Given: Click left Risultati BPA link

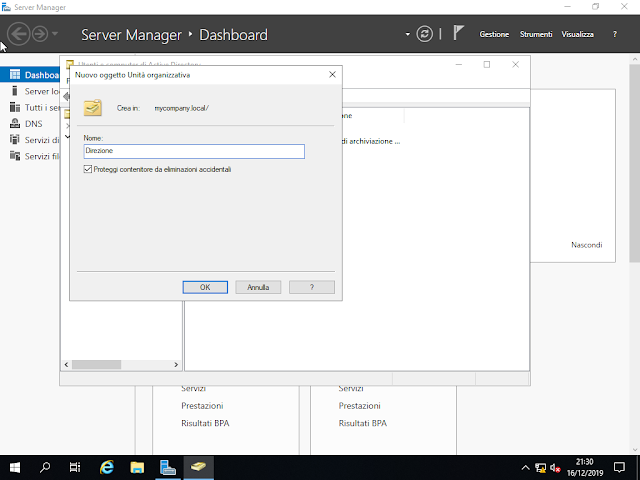Looking at the screenshot, I should pos(205,423).
